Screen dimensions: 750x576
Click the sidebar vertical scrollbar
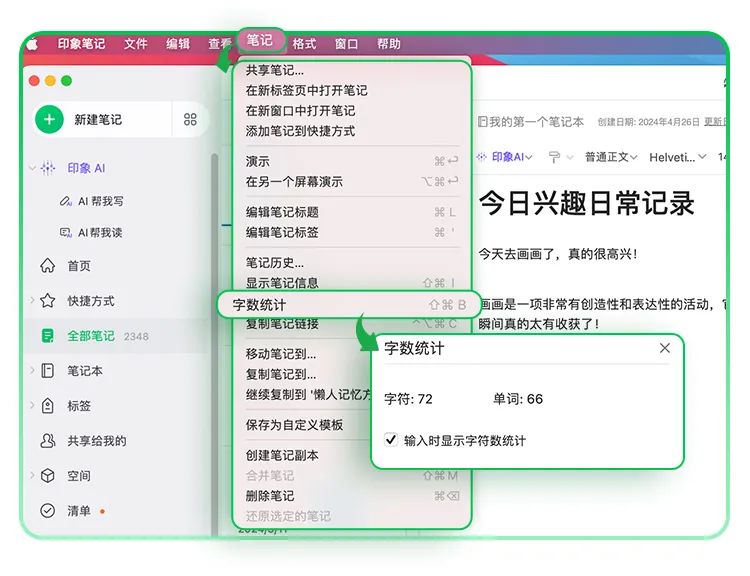[214, 344]
